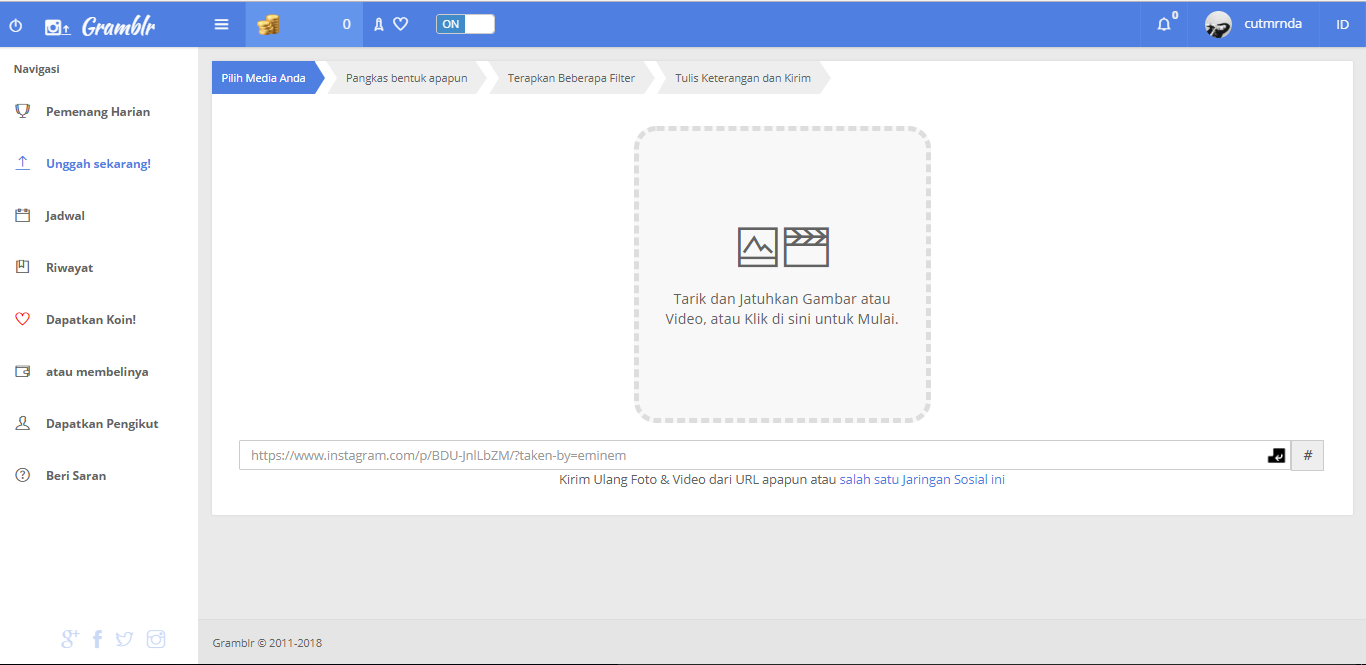Go to Dapatkan Koin! page

point(91,320)
